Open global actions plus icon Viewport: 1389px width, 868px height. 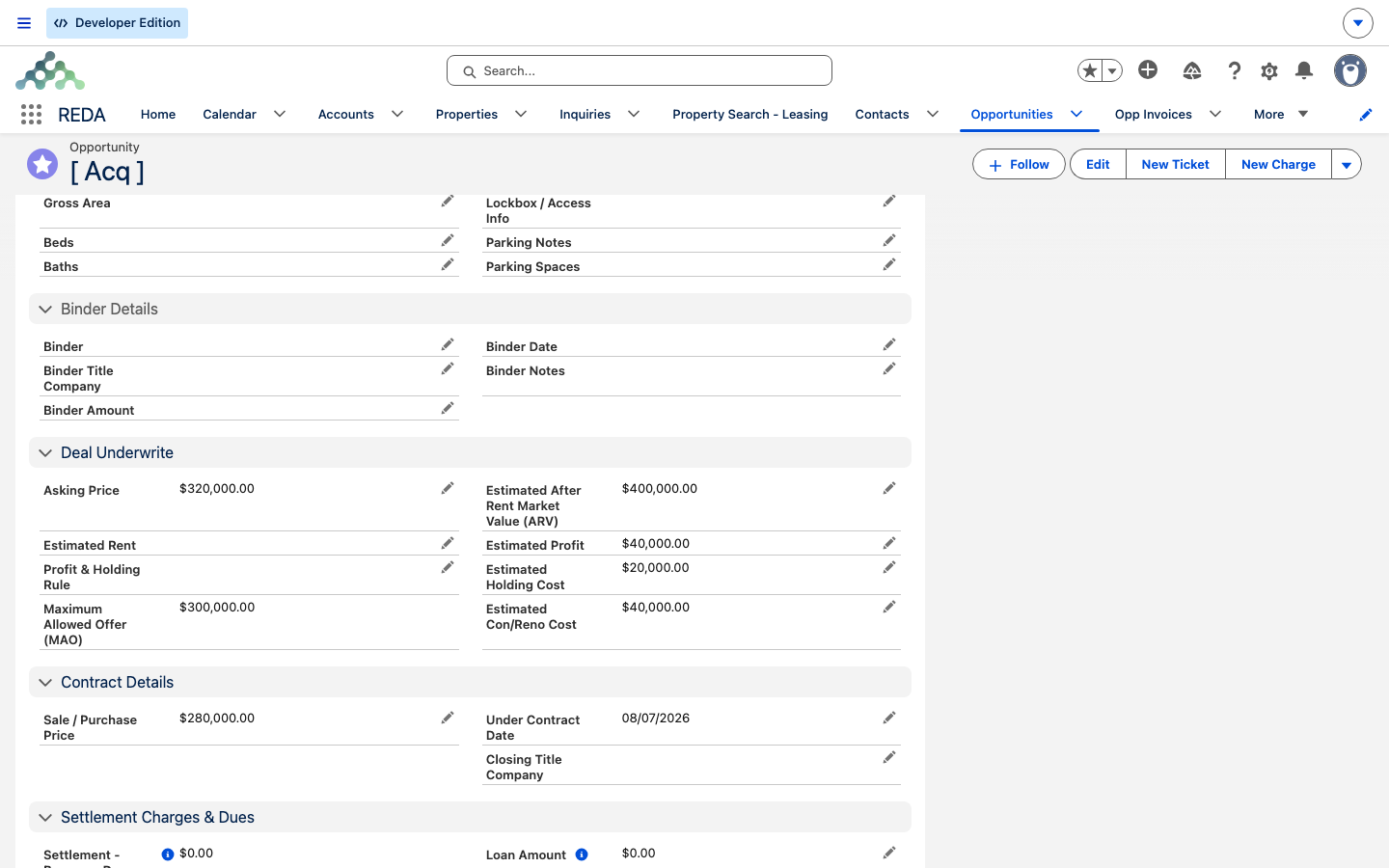[1148, 69]
